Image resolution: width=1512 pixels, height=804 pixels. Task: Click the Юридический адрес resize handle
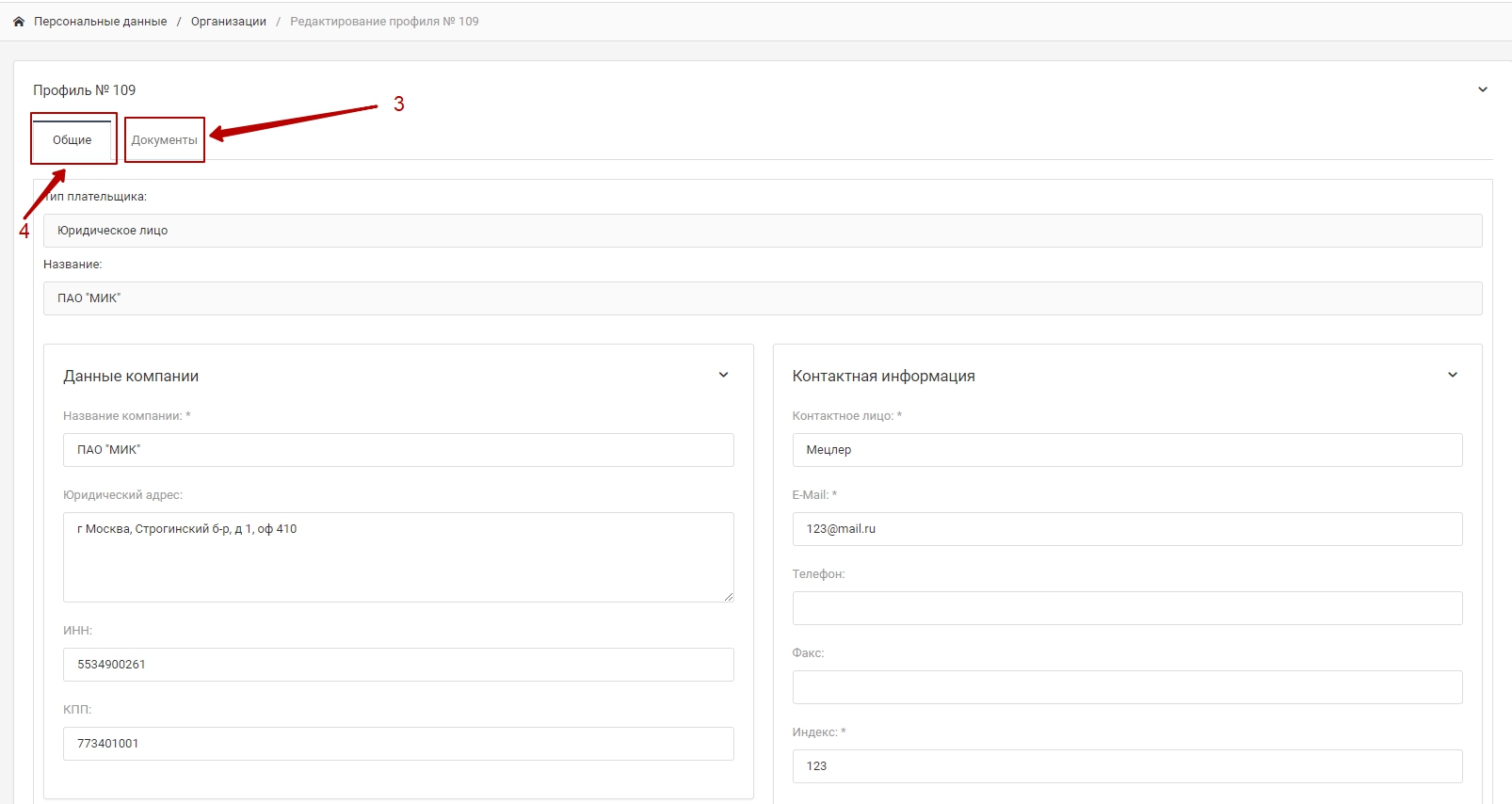point(729,597)
